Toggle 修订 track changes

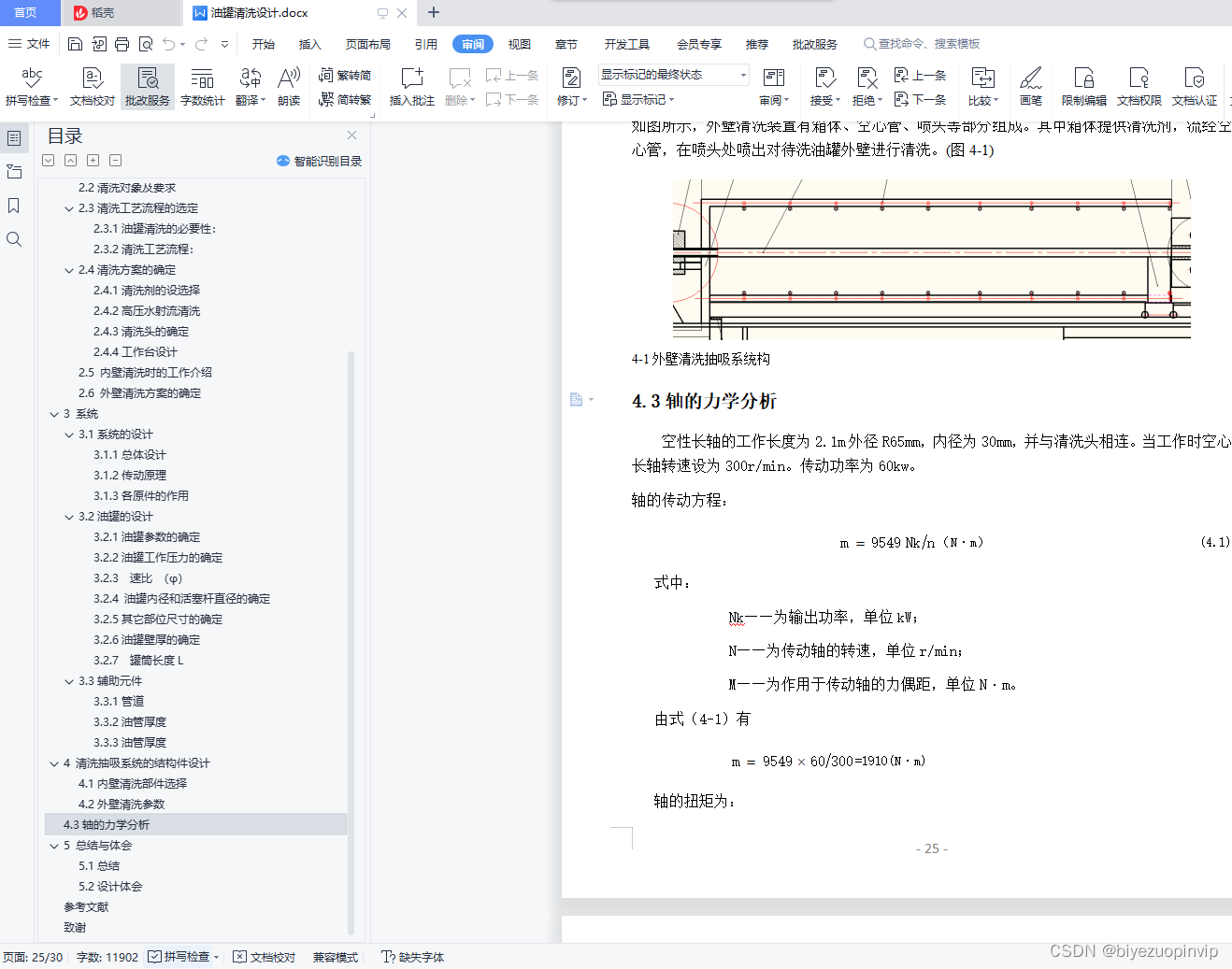[x=571, y=87]
